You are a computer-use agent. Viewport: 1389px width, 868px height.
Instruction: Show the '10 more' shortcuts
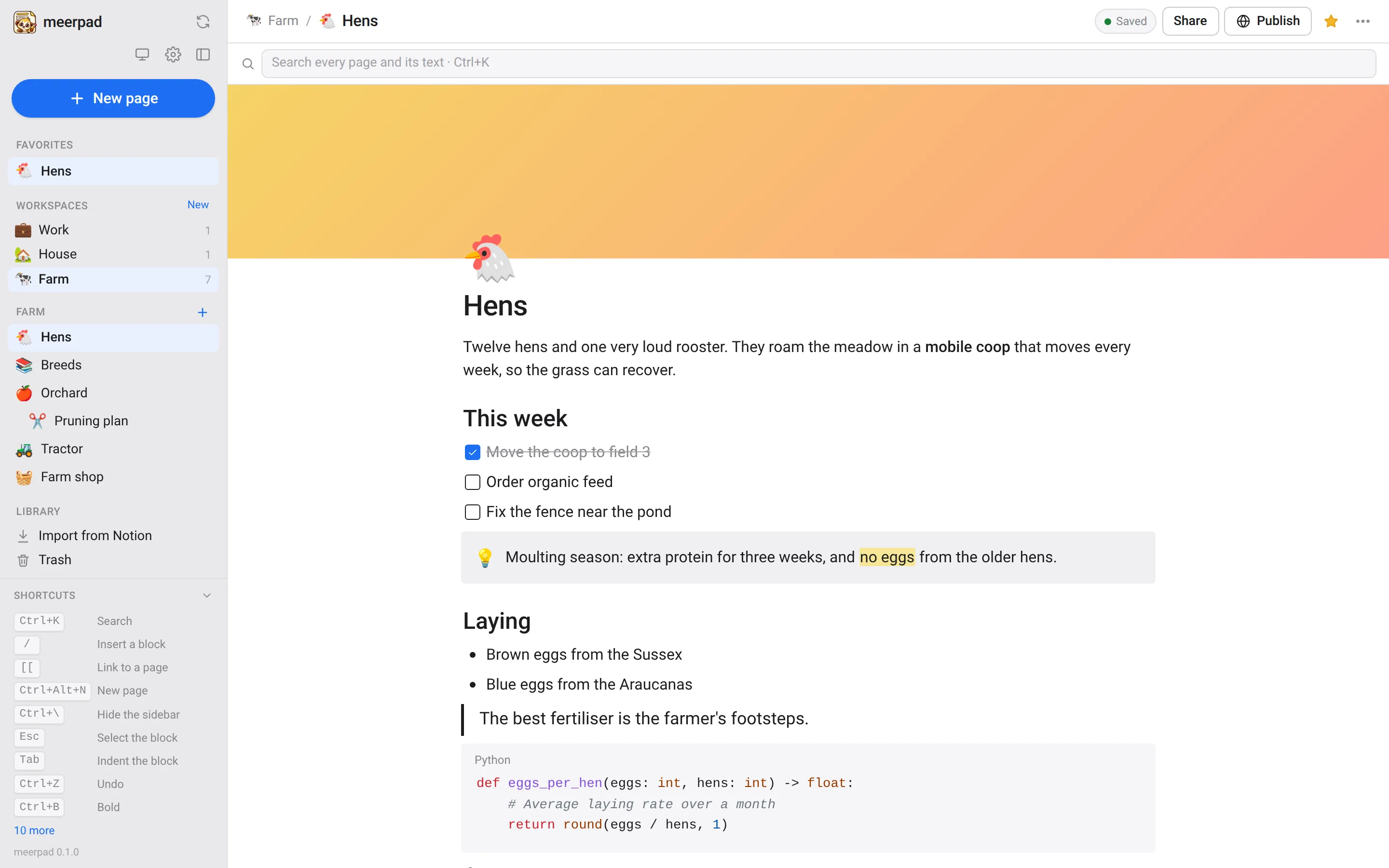click(34, 831)
